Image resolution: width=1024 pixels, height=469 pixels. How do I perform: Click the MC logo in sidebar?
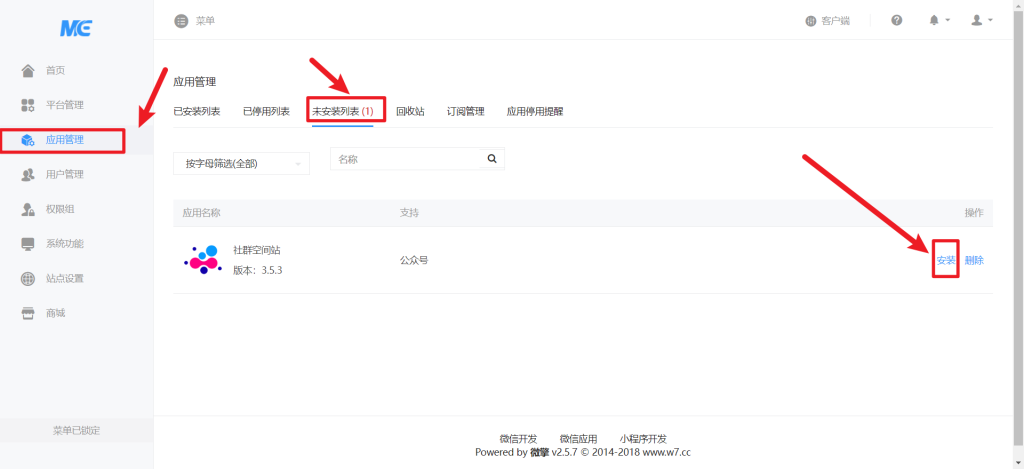point(76,27)
